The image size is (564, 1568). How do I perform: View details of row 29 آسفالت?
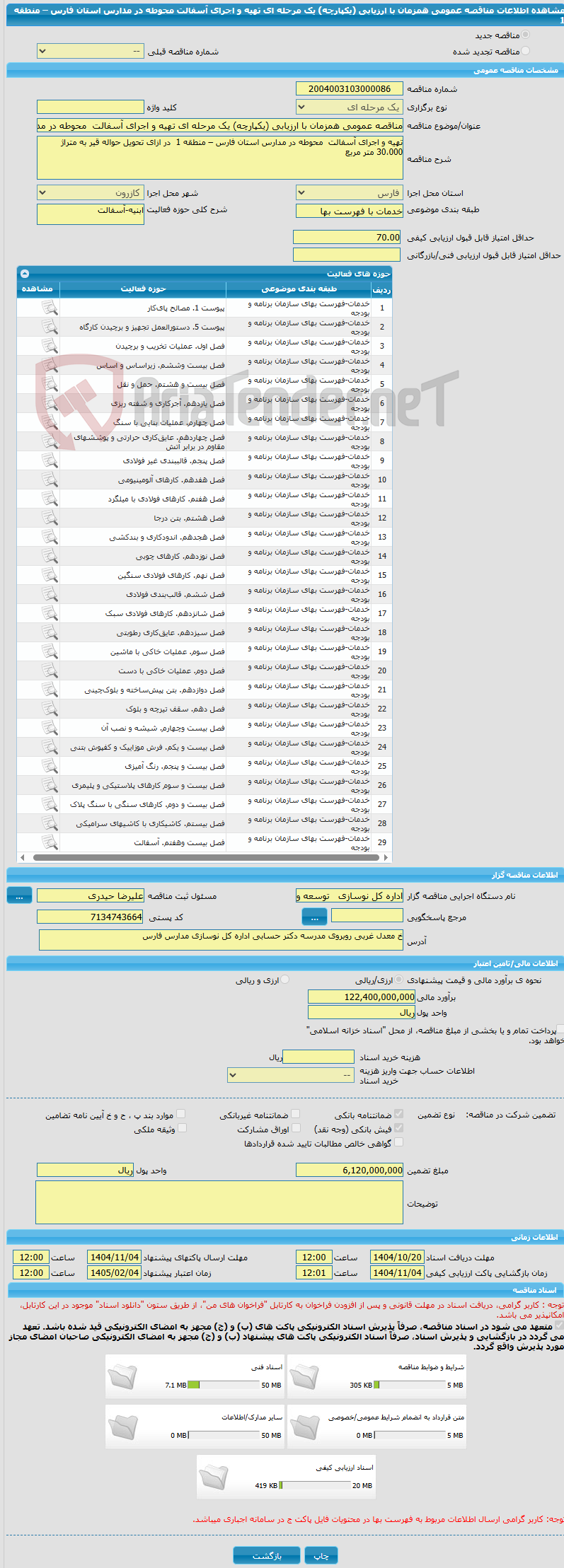pyautogui.click(x=50, y=842)
